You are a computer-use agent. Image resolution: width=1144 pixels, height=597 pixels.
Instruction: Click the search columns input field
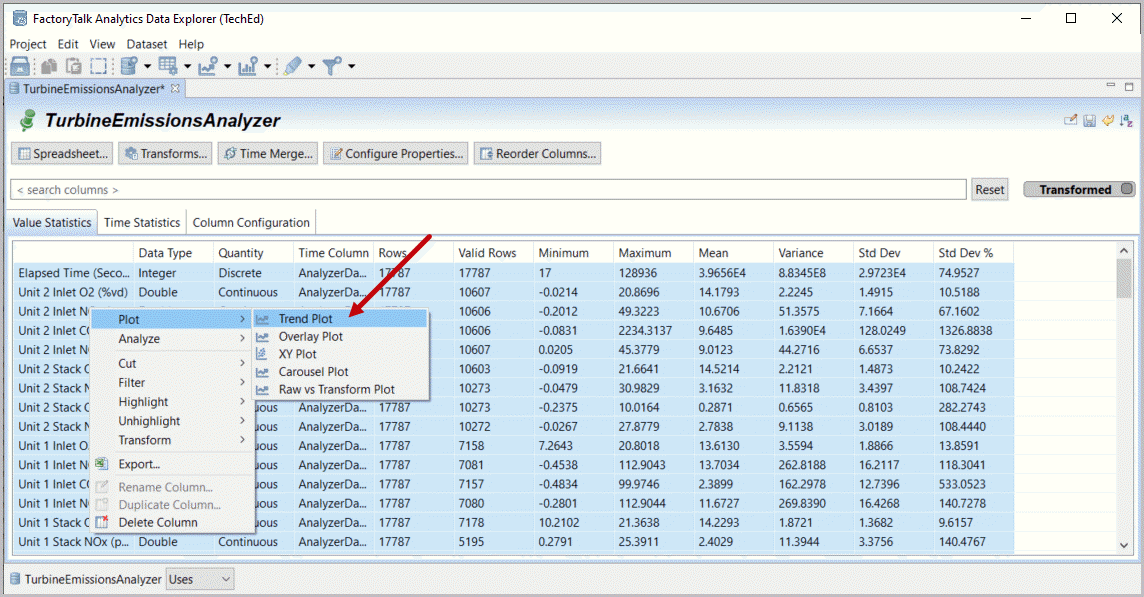click(488, 190)
